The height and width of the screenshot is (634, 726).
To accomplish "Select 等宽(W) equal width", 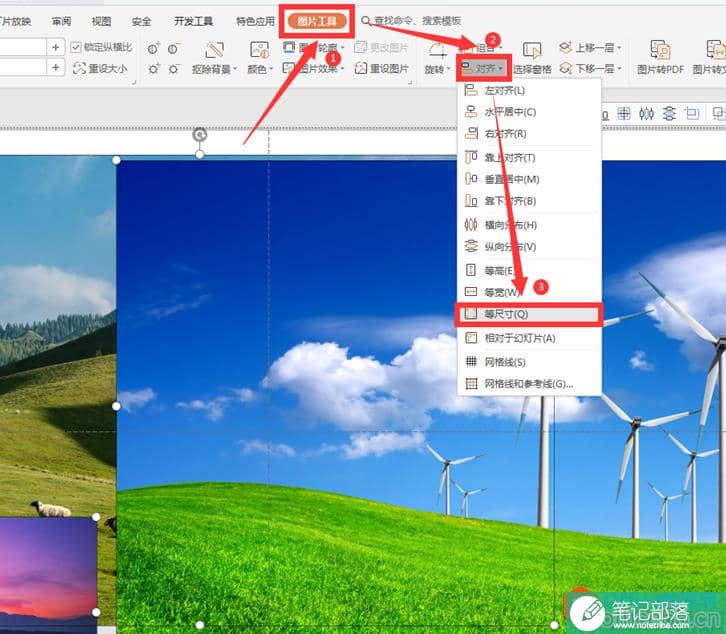I will (529, 292).
